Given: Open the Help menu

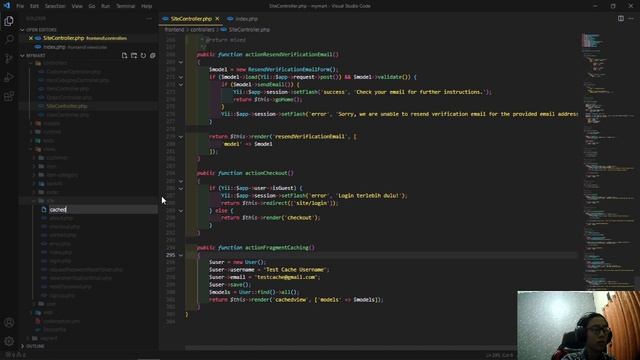Looking at the screenshot, I should (147, 6).
